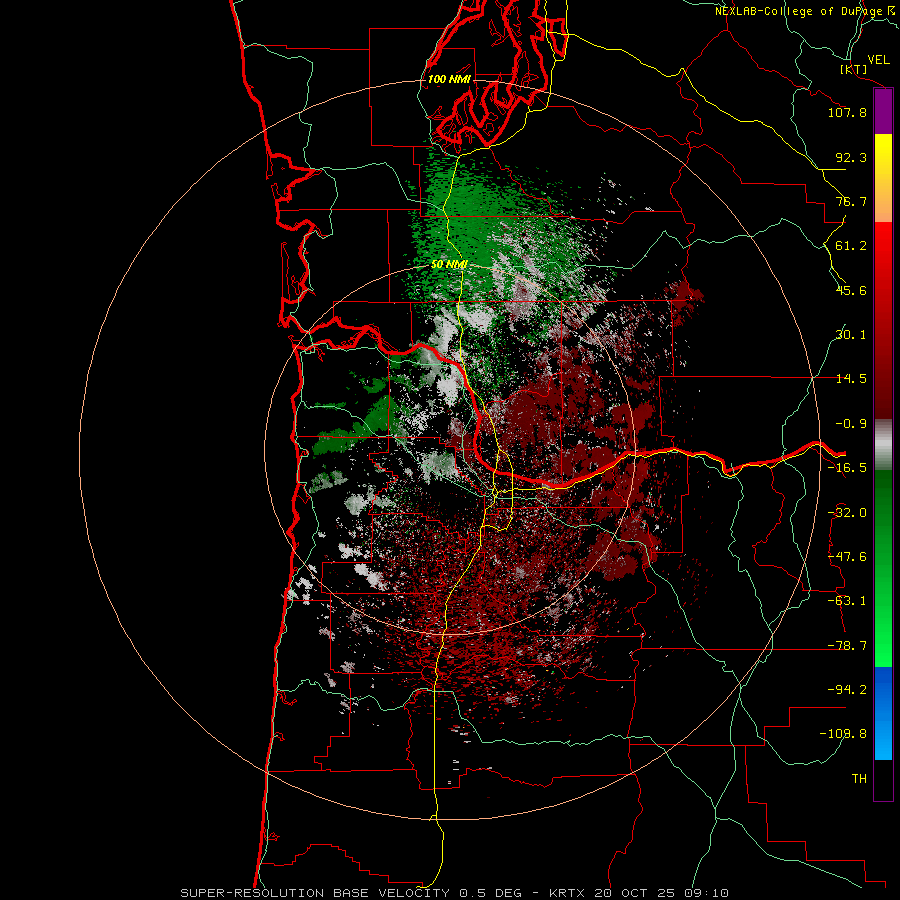The height and width of the screenshot is (900, 900).
Task: Click the VEL legend heading
Action: pyautogui.click(x=878, y=60)
